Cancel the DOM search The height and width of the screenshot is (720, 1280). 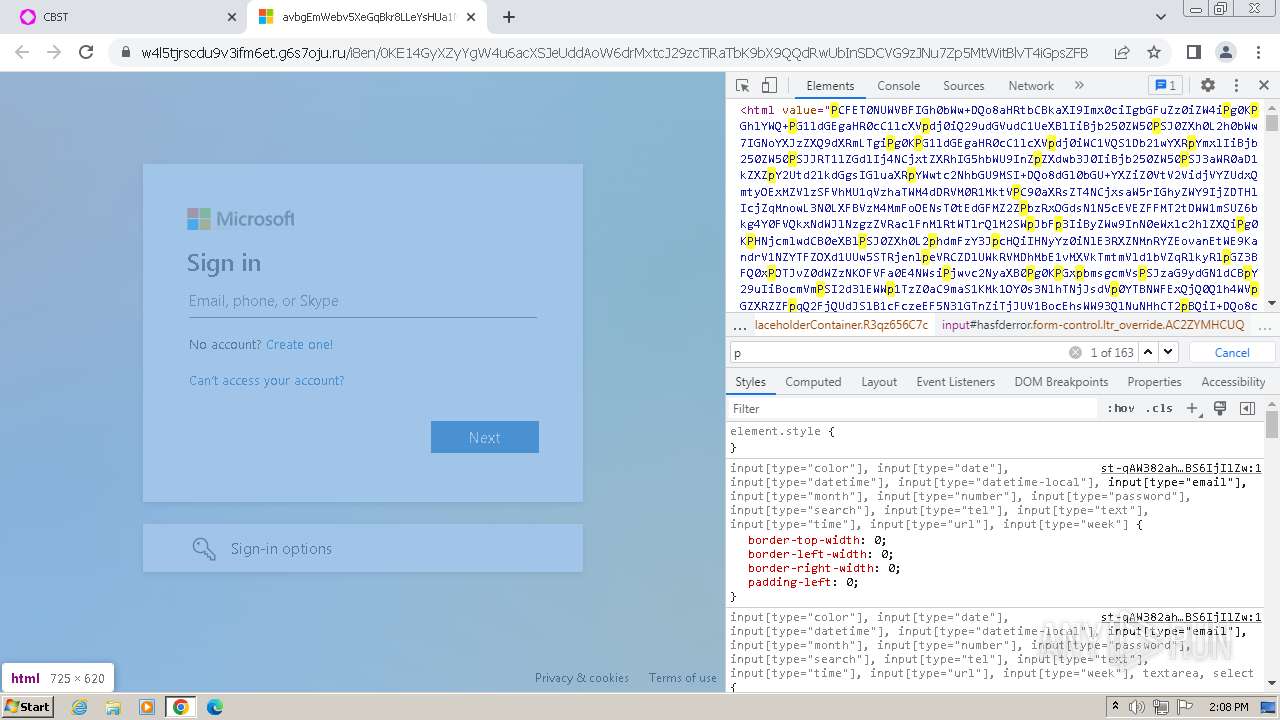1232,352
